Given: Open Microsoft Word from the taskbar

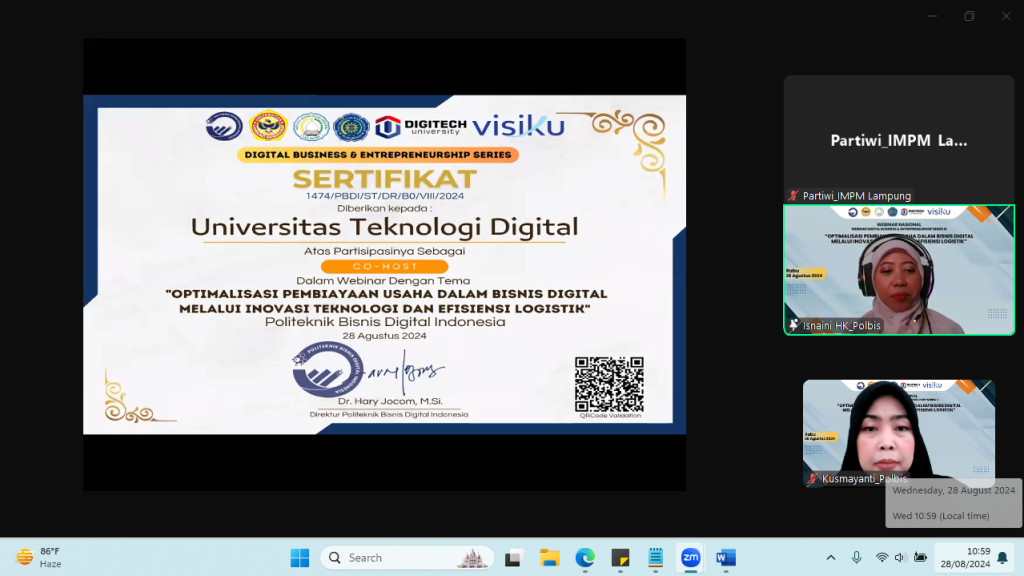Looking at the screenshot, I should click(x=726, y=557).
